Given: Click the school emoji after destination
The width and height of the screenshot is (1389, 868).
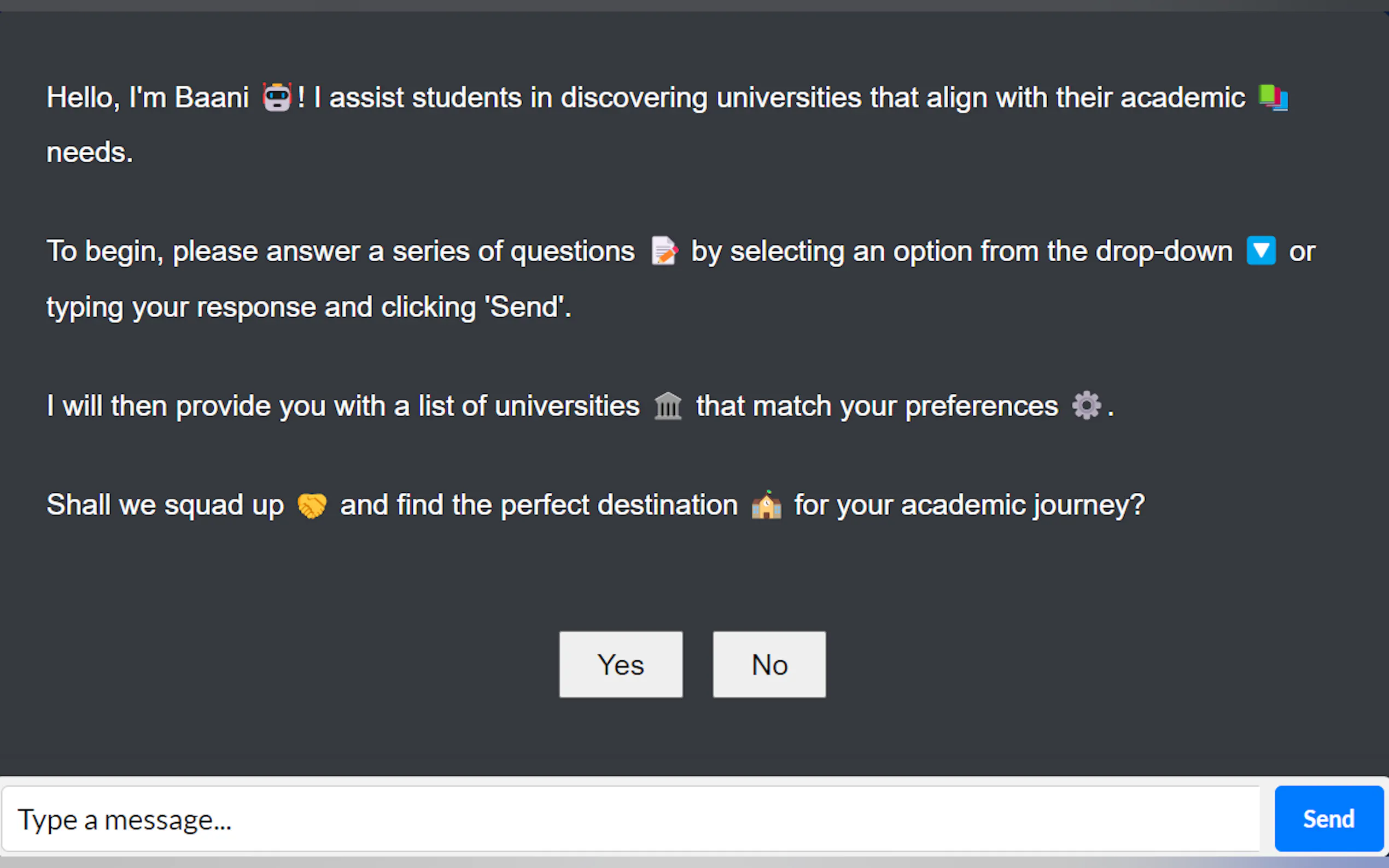Looking at the screenshot, I should pos(766,505).
